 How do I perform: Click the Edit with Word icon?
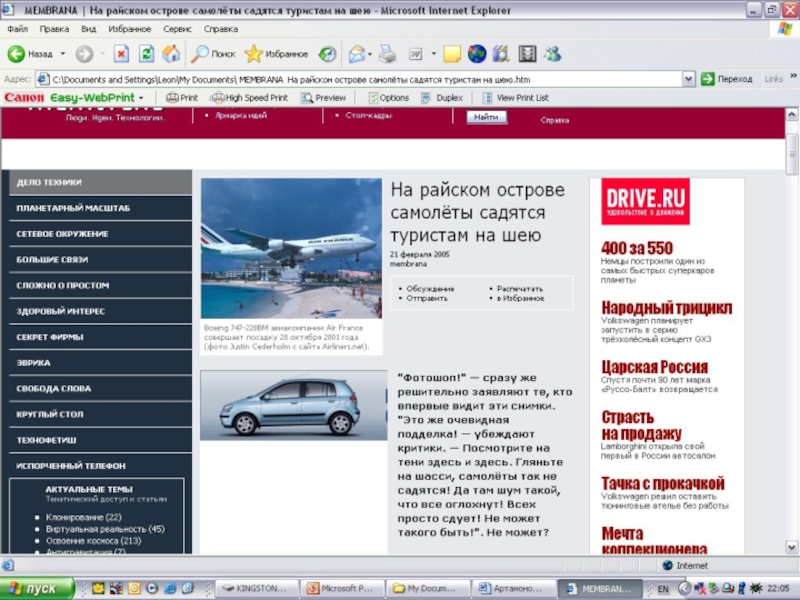tap(416, 54)
